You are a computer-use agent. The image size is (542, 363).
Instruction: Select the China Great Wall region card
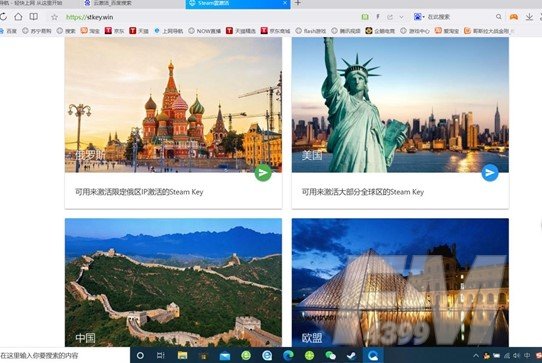173,282
